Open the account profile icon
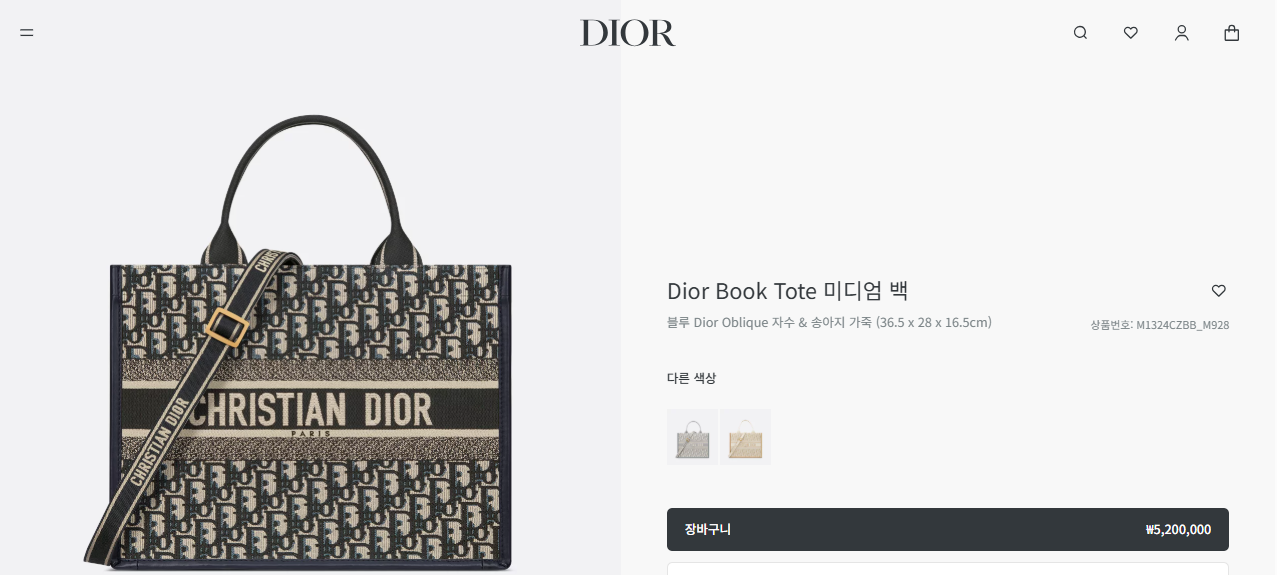The width and height of the screenshot is (1277, 575). point(1182,33)
